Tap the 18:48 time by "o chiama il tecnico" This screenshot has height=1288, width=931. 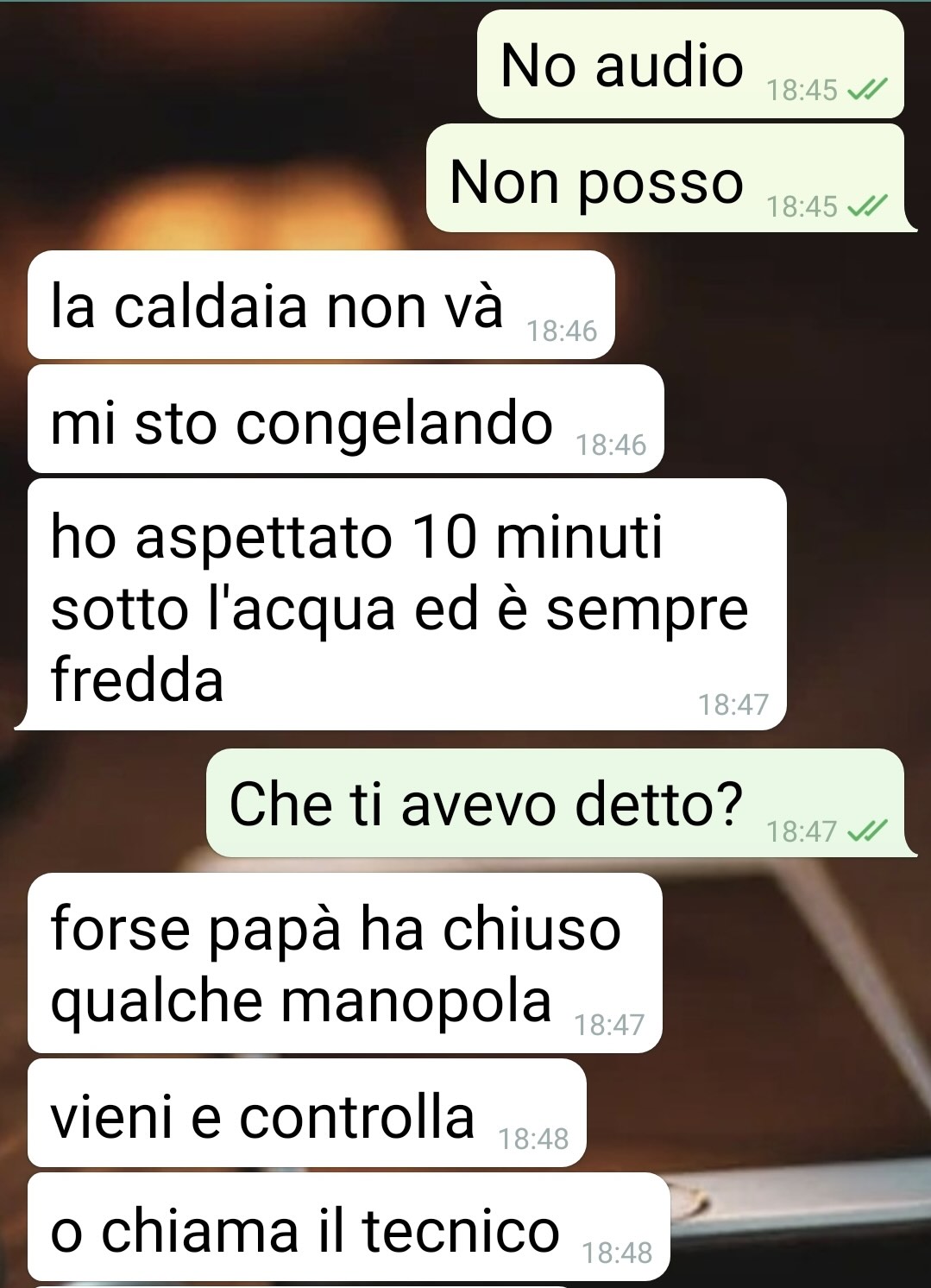(x=618, y=1253)
